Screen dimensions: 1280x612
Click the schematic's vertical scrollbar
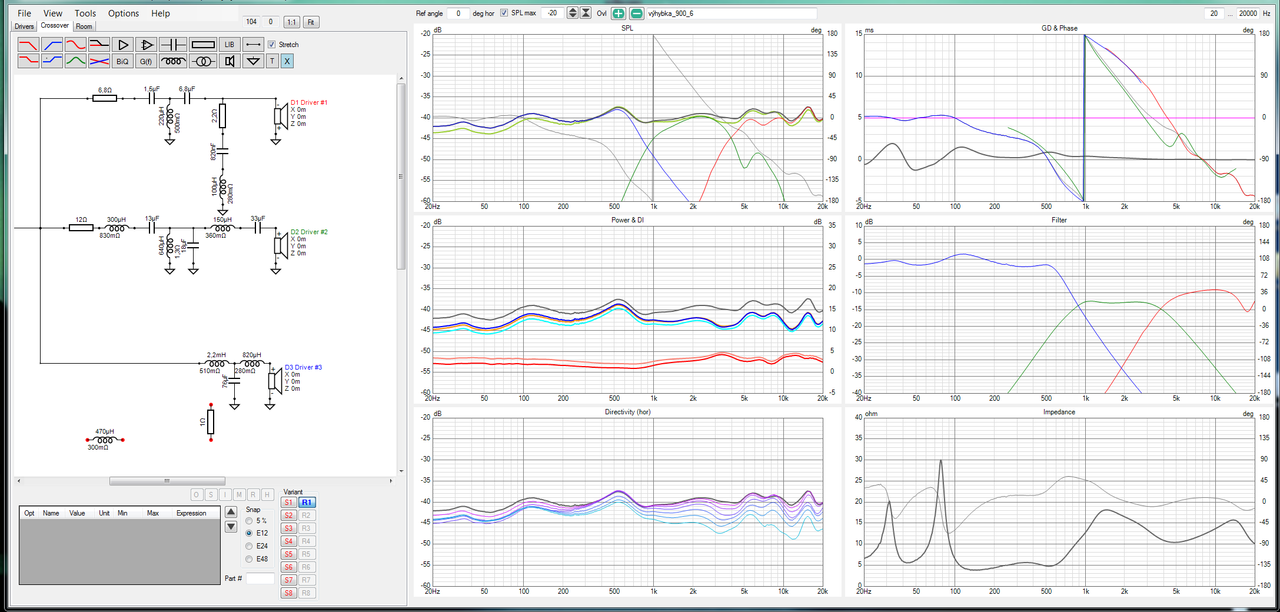400,176
